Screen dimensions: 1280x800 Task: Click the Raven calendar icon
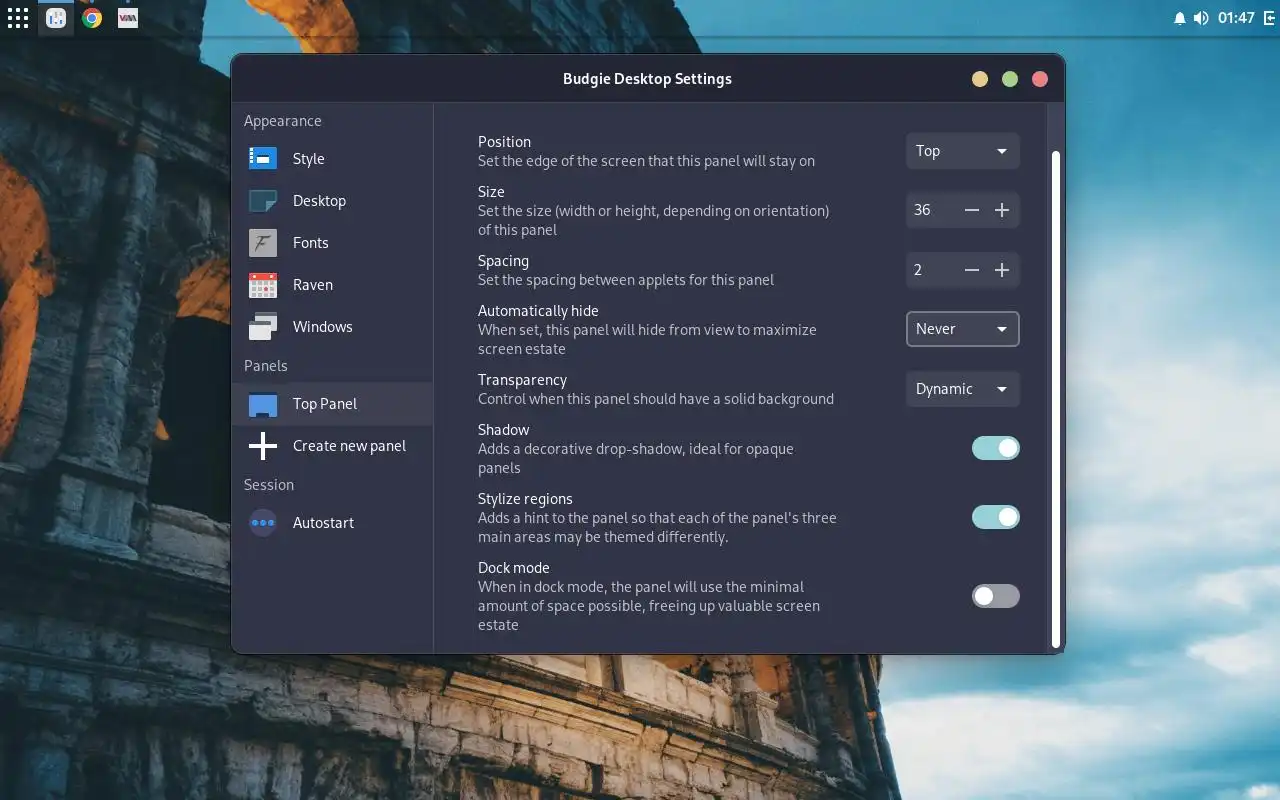coord(263,284)
